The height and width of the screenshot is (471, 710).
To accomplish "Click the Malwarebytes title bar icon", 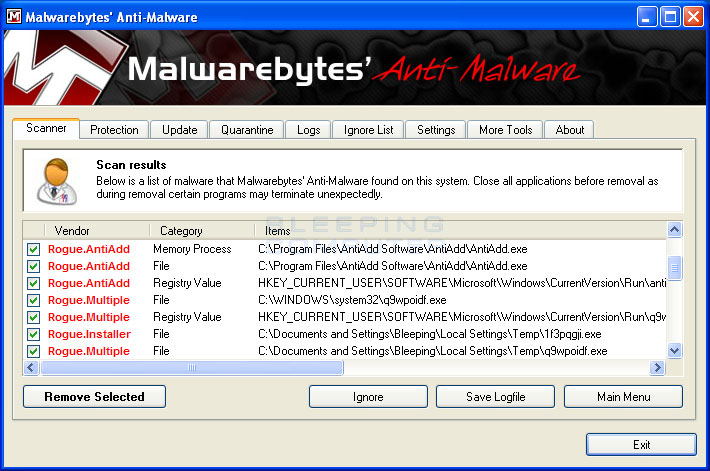I will pyautogui.click(x=14, y=17).
